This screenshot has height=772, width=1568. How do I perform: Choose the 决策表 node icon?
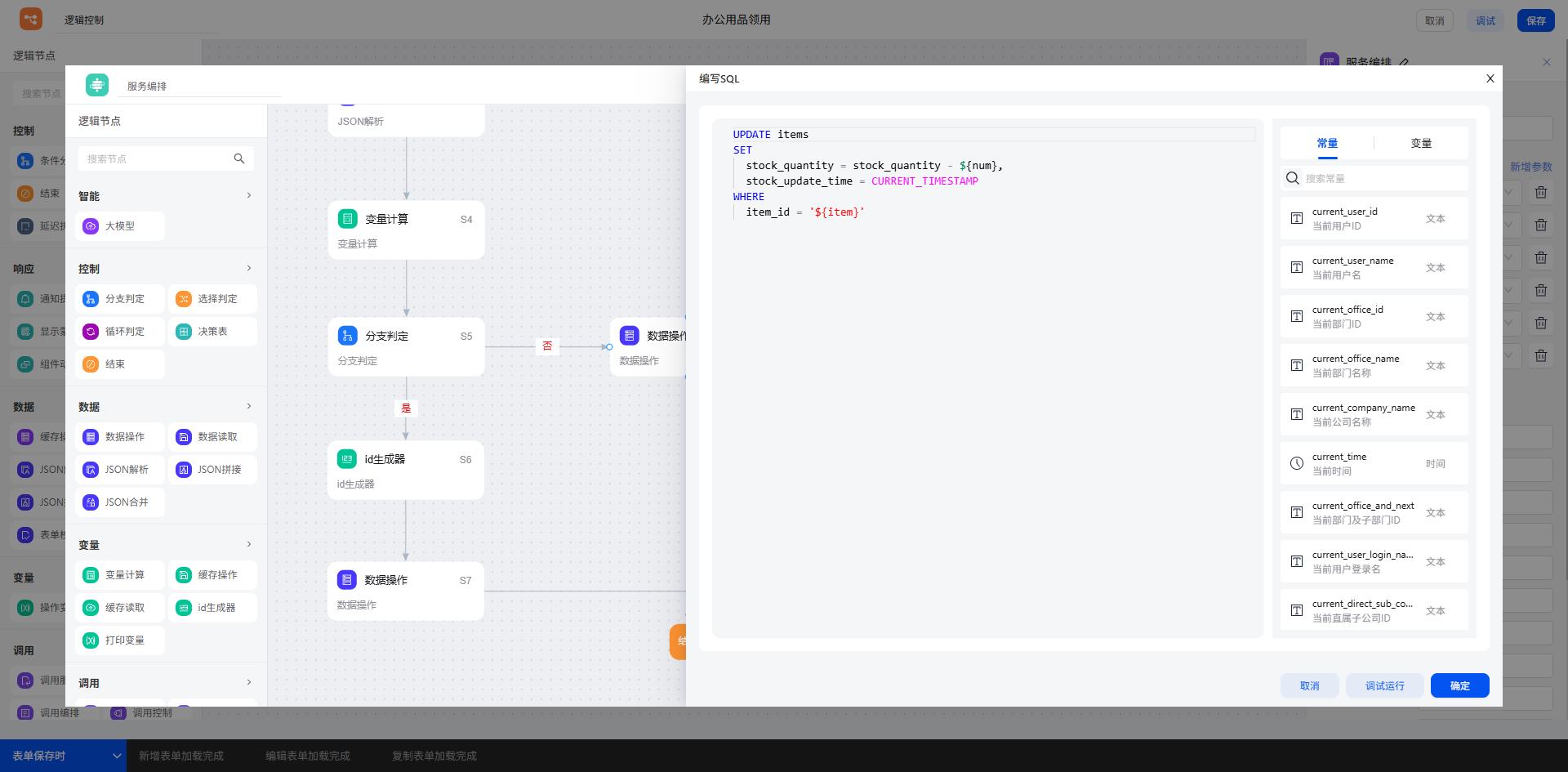[184, 332]
